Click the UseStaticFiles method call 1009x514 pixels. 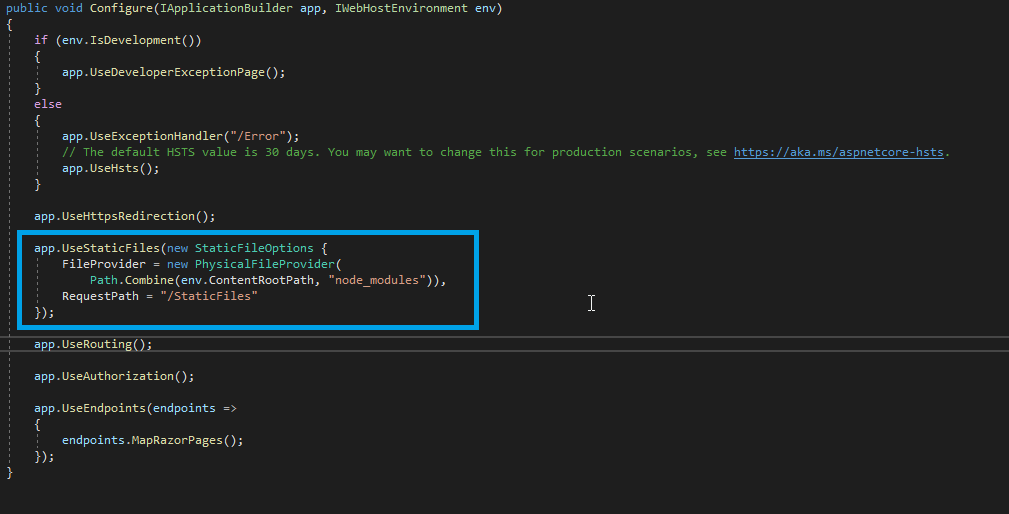(x=111, y=248)
